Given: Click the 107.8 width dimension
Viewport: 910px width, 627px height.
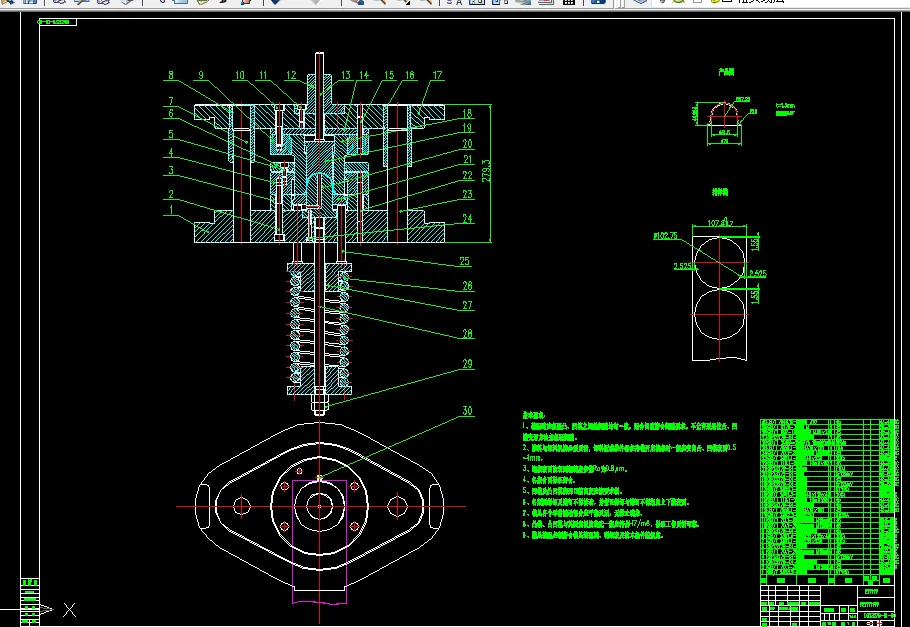Looking at the screenshot, I should tap(720, 223).
